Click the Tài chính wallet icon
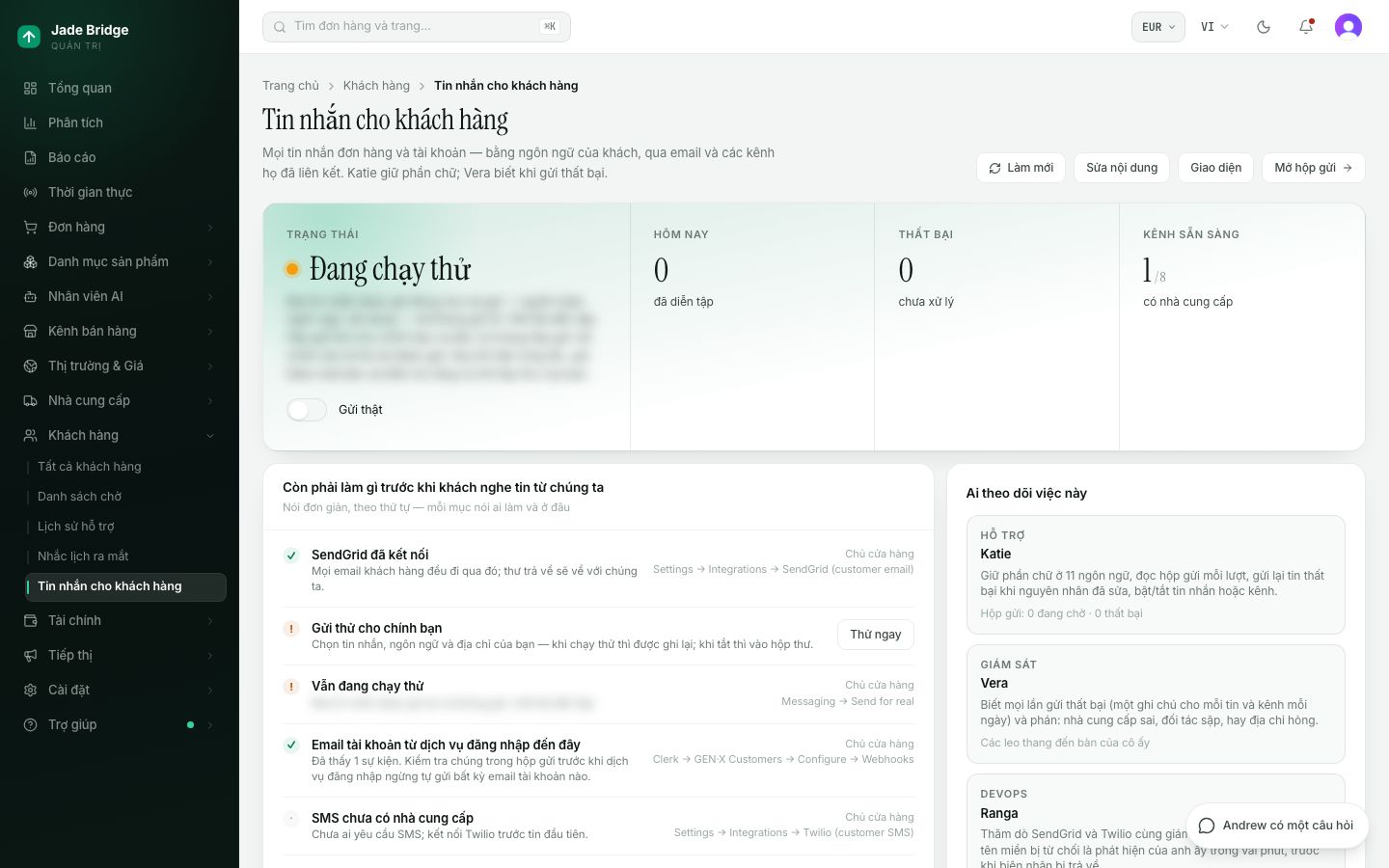The height and width of the screenshot is (868, 1389). [x=30, y=620]
